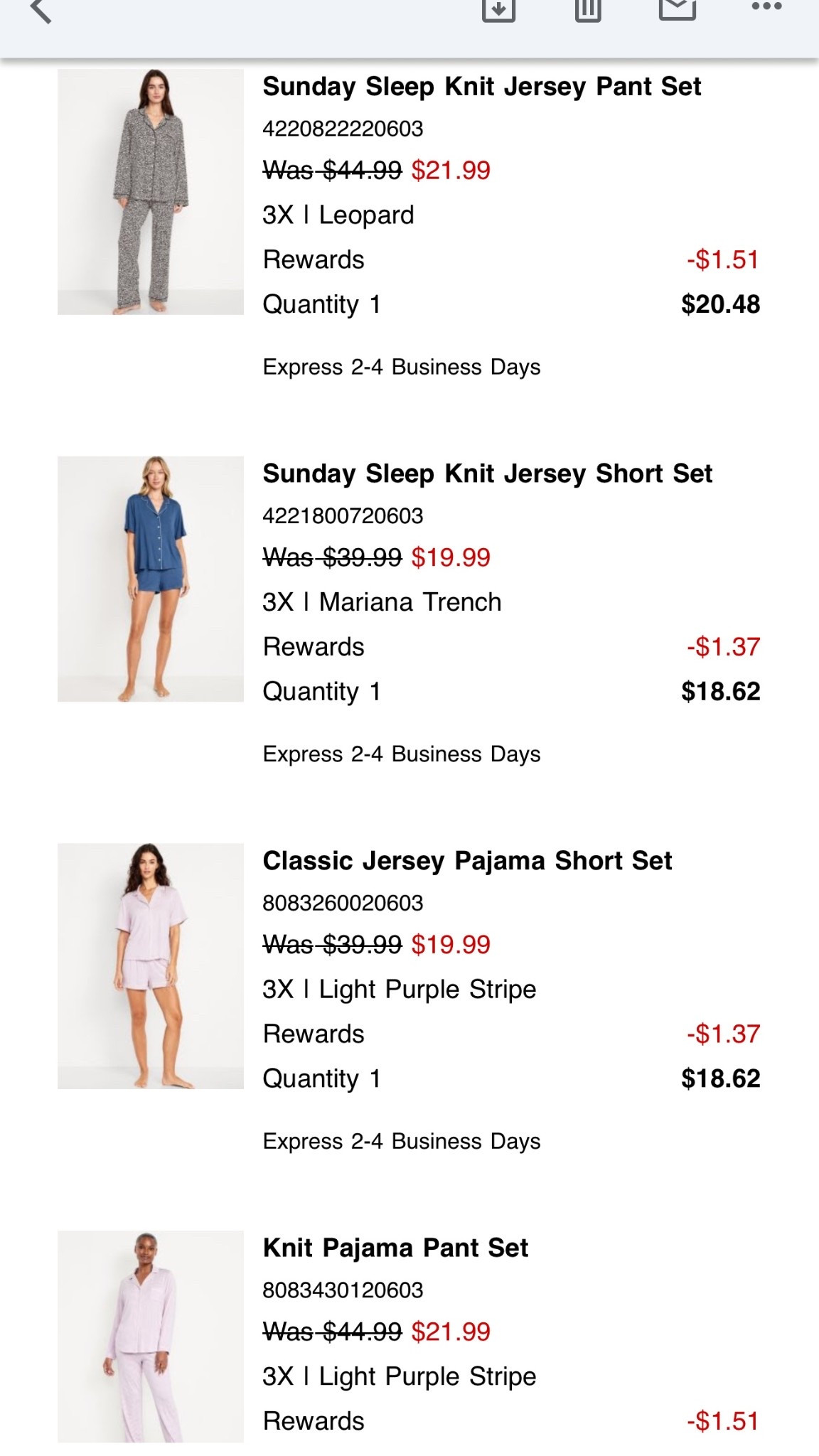This screenshot has height=1456, width=819.
Task: Open "Sunday Sleep Knit Jersey Short Set" link
Action: click(x=488, y=474)
